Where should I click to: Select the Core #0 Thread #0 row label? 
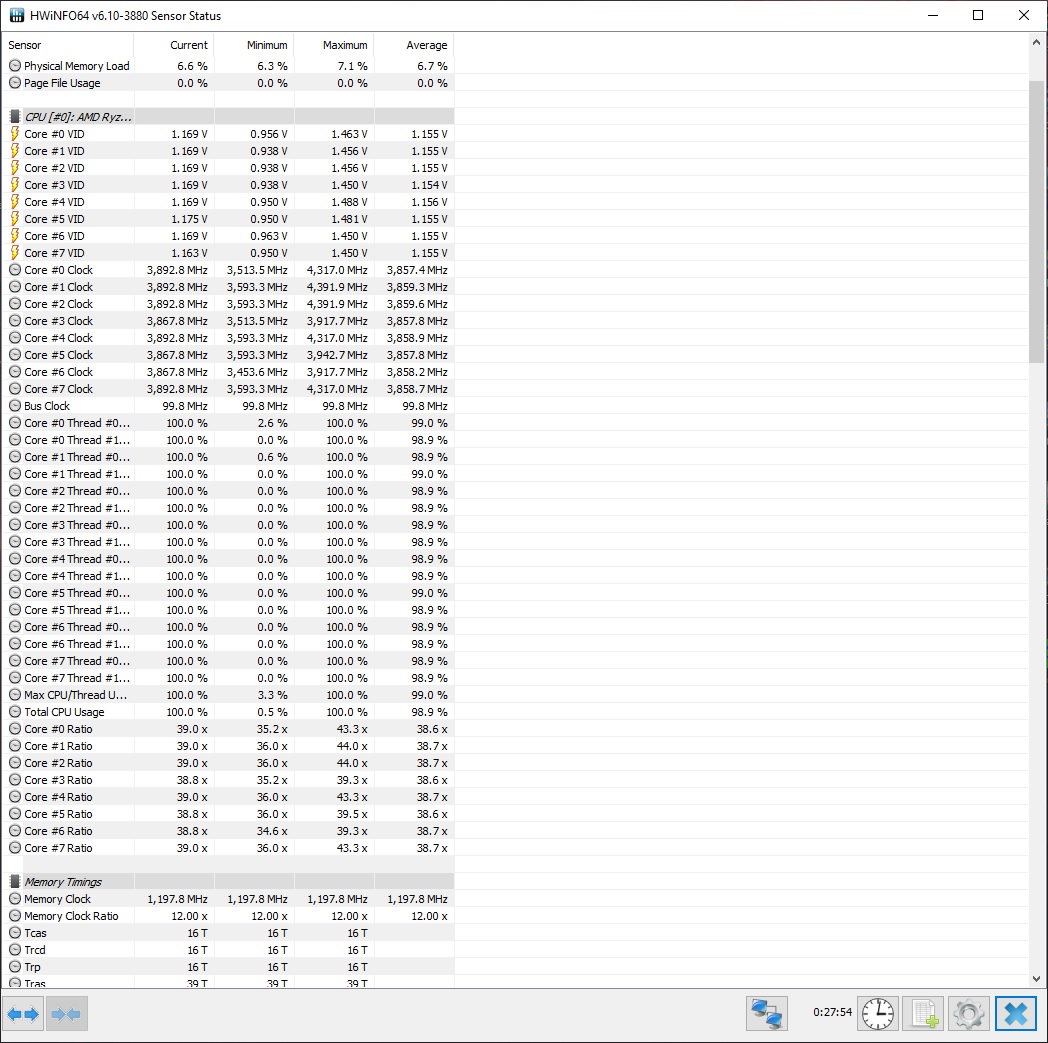point(77,423)
